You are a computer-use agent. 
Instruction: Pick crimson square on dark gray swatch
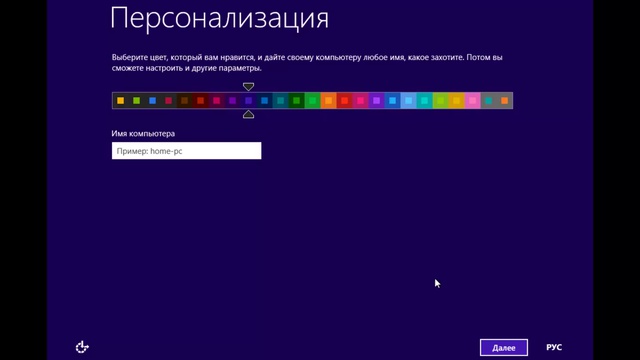pyautogui.click(x=169, y=100)
